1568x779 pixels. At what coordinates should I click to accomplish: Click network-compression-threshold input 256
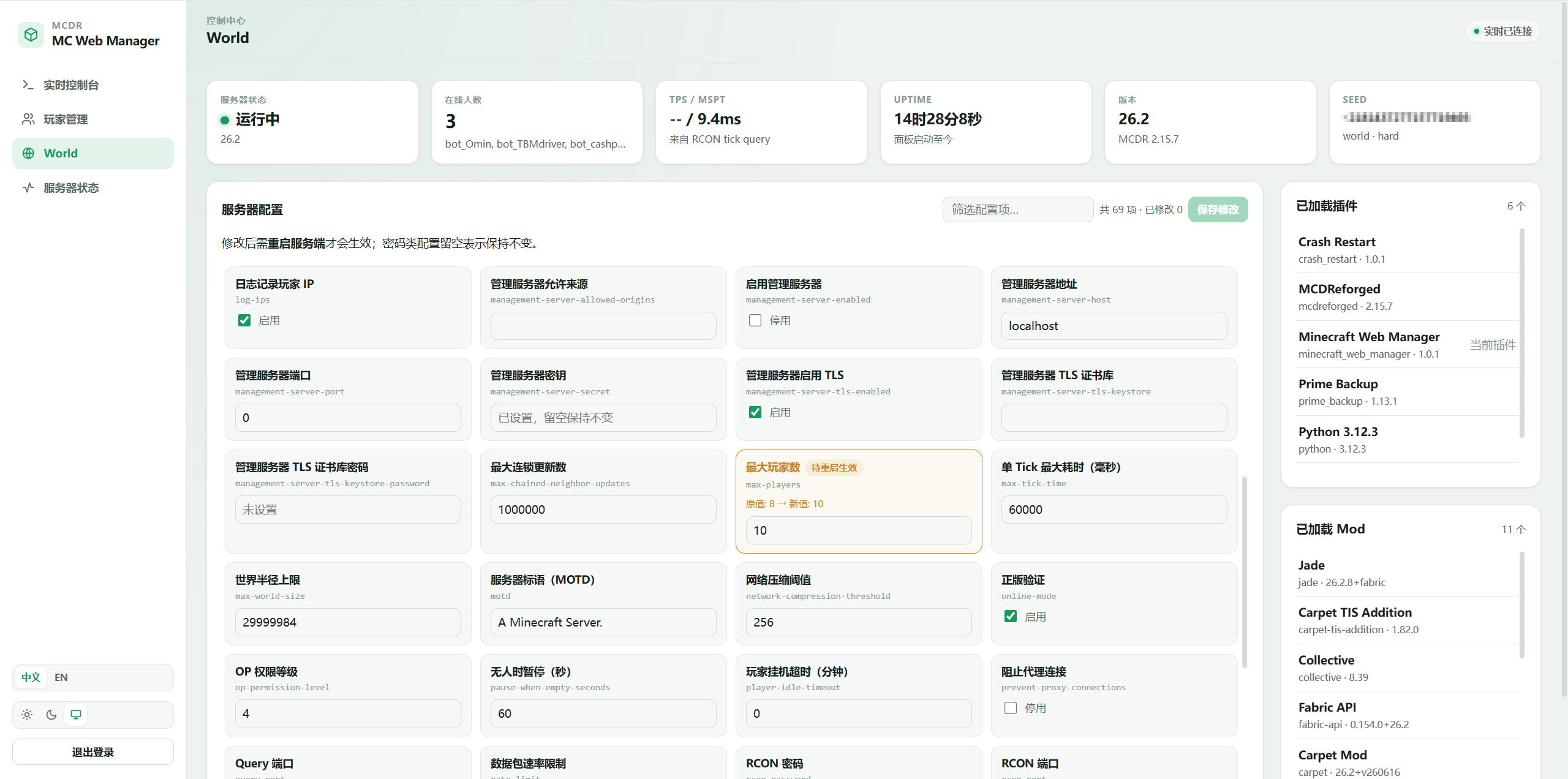pyautogui.click(x=859, y=622)
